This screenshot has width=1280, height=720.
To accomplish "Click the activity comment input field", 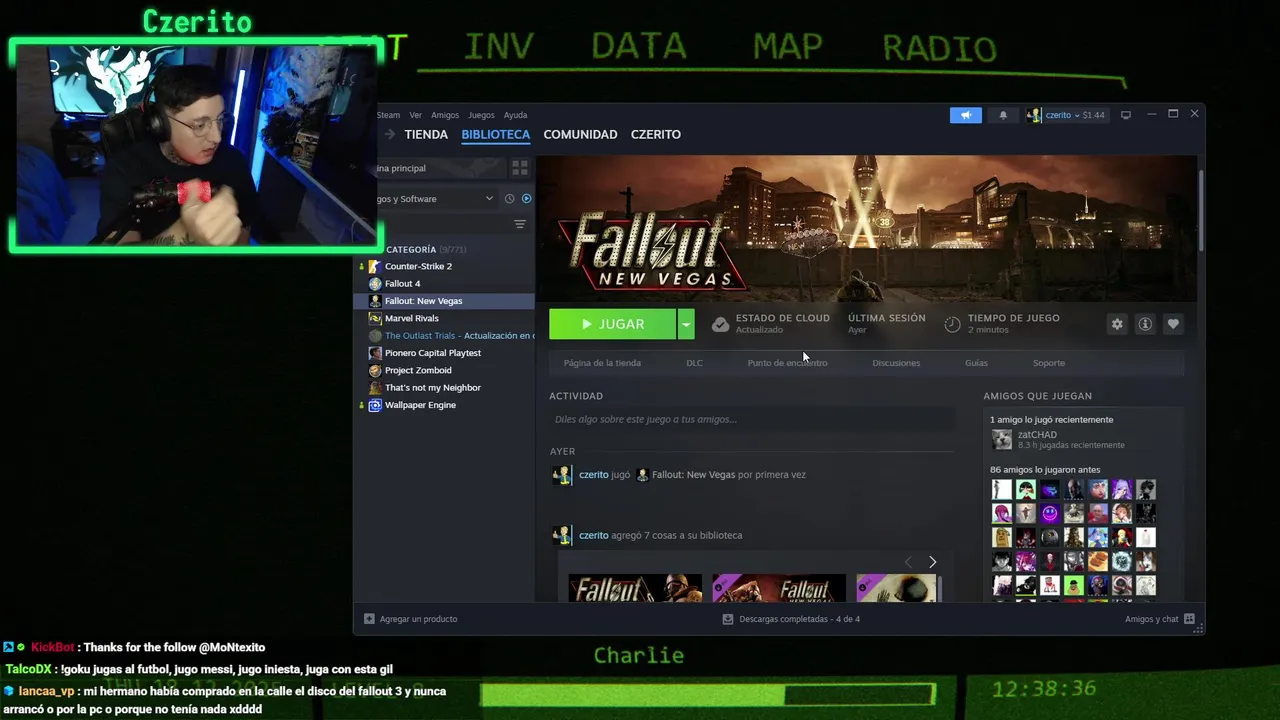I will (x=750, y=419).
